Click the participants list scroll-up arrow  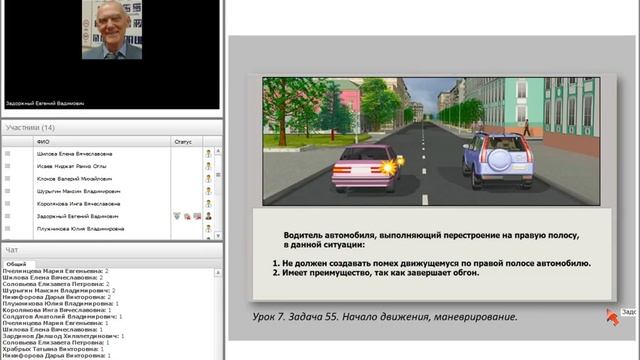pos(218,151)
